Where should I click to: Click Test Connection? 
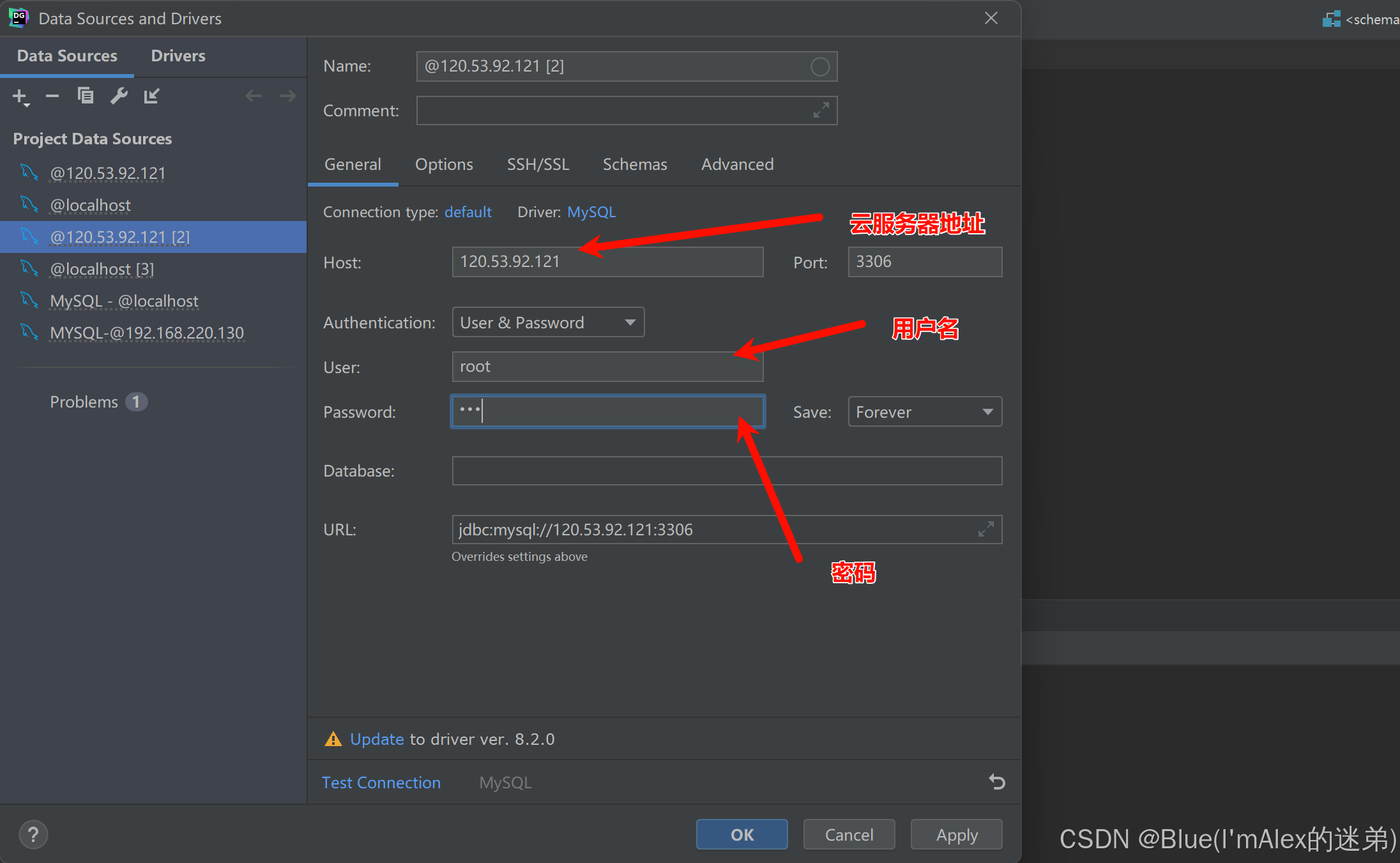(x=381, y=783)
